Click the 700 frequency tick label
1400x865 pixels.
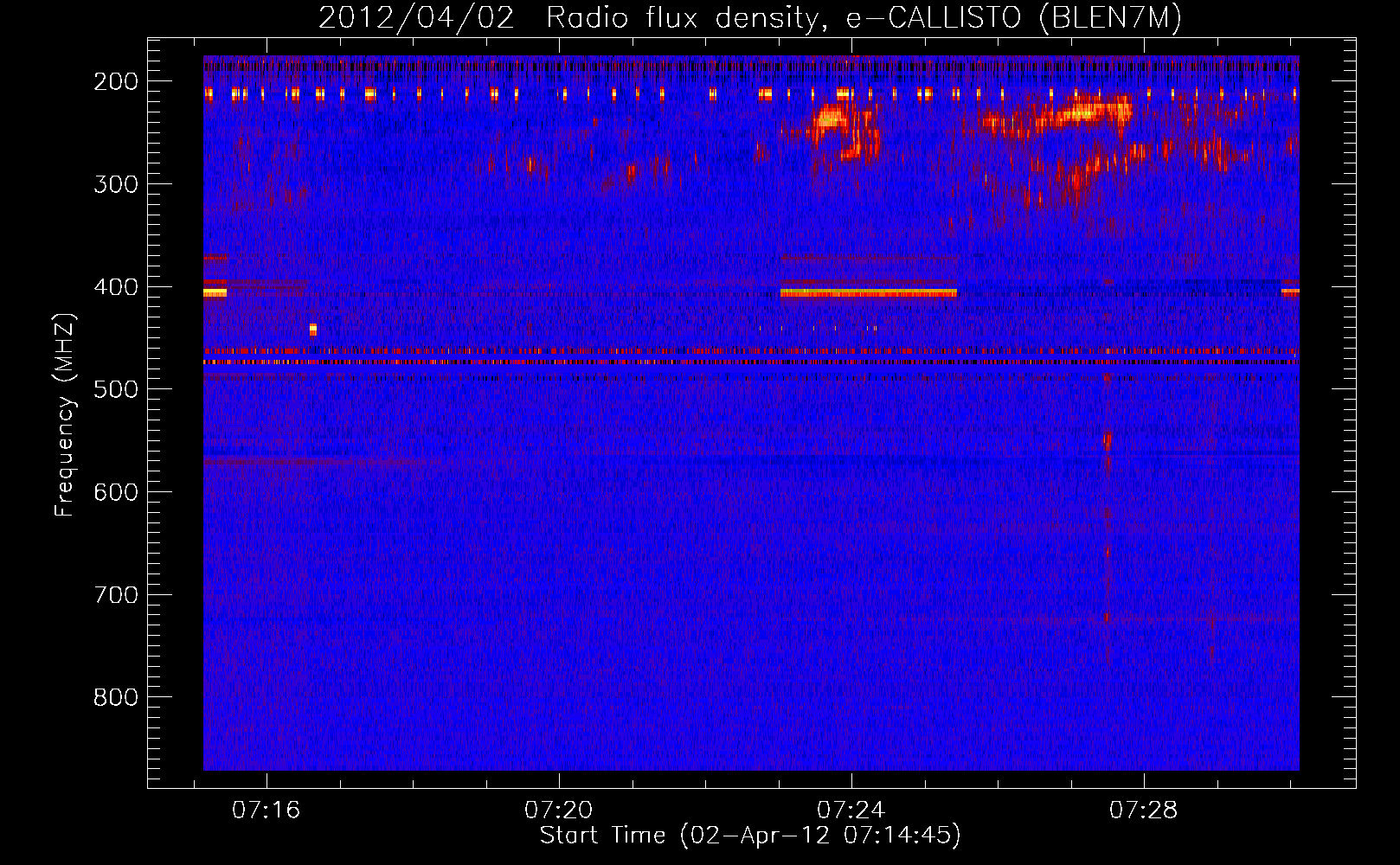point(116,595)
